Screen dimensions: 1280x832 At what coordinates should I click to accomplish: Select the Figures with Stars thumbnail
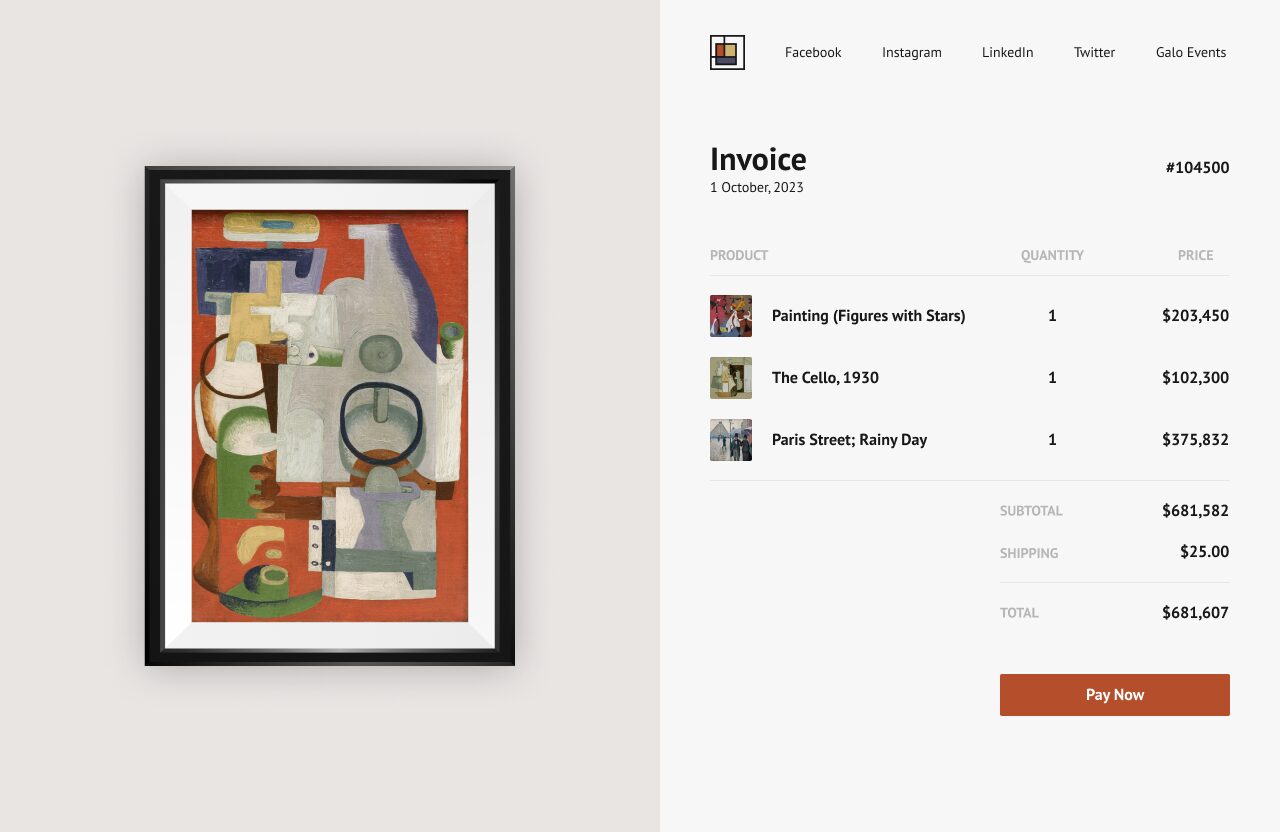731,316
